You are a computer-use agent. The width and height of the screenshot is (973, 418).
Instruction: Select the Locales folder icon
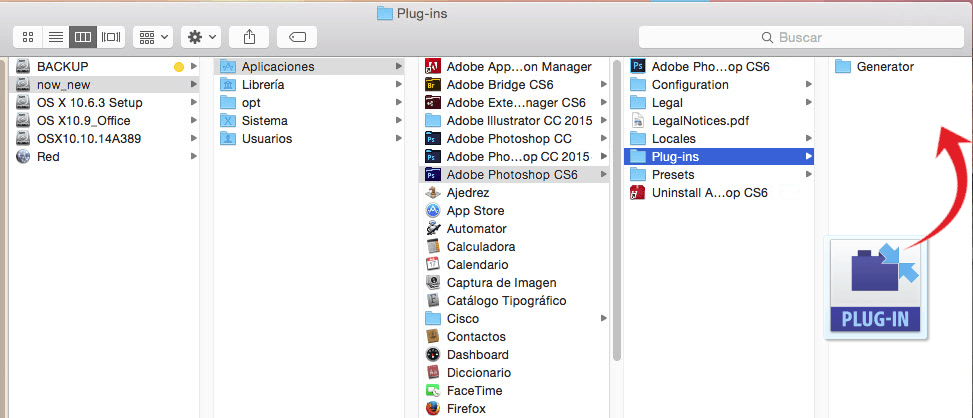[x=638, y=138]
